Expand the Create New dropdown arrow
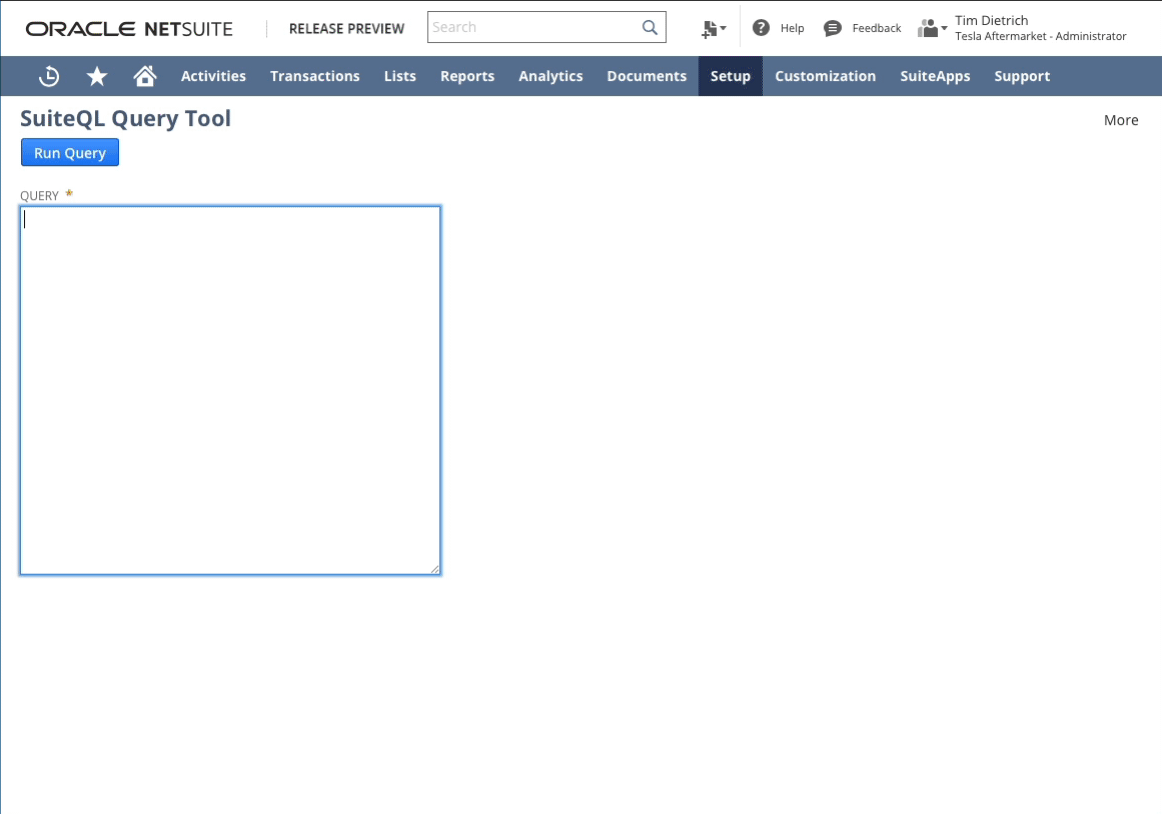 tap(722, 30)
